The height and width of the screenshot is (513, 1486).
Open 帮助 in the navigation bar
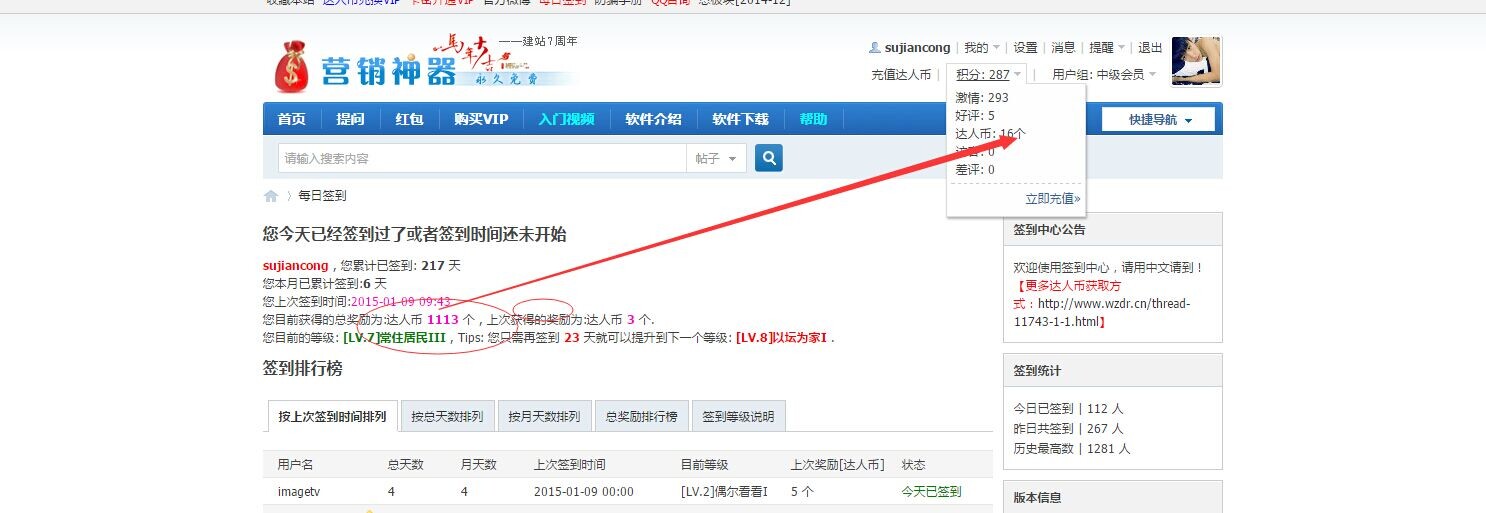[813, 119]
